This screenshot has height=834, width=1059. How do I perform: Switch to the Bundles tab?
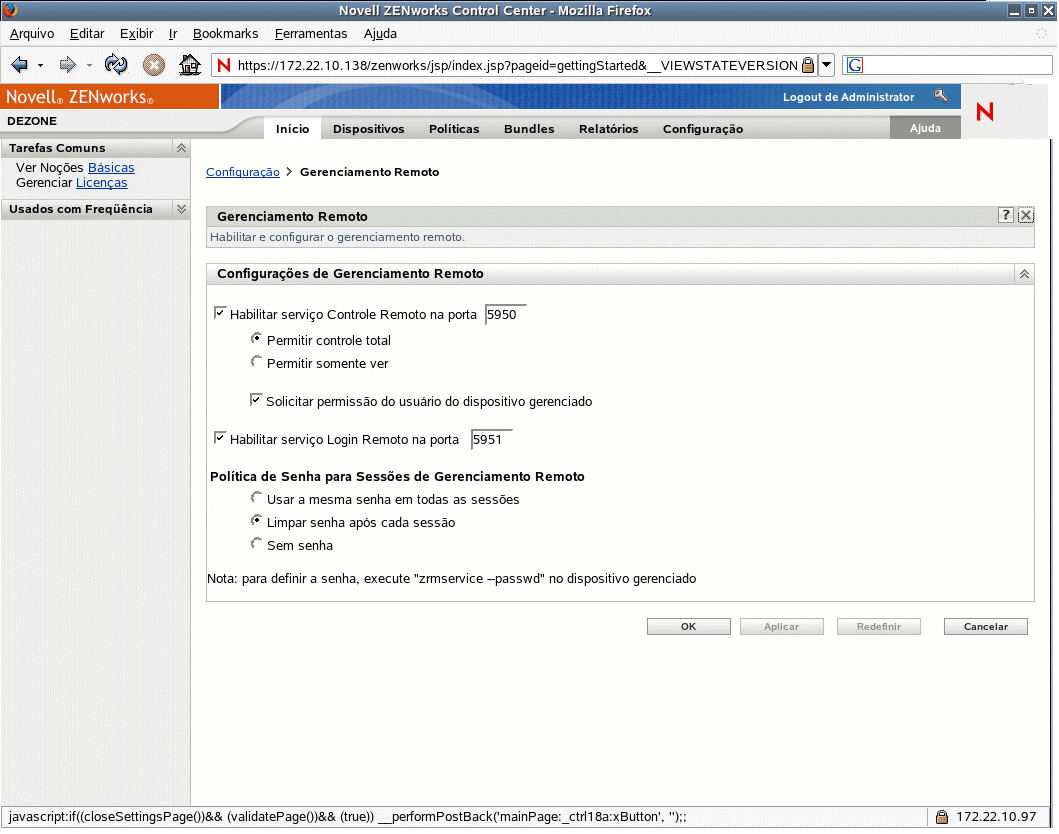coord(529,128)
